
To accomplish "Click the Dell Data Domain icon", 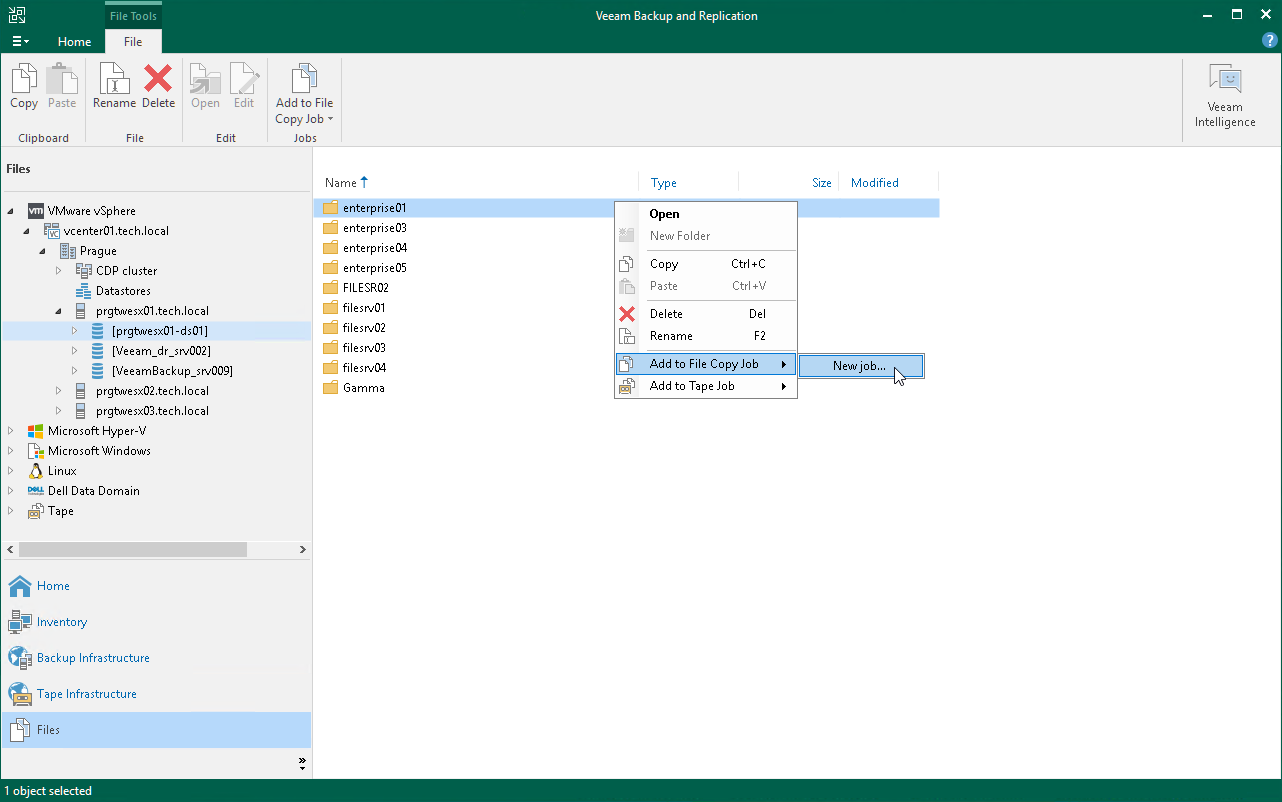I will pos(36,491).
